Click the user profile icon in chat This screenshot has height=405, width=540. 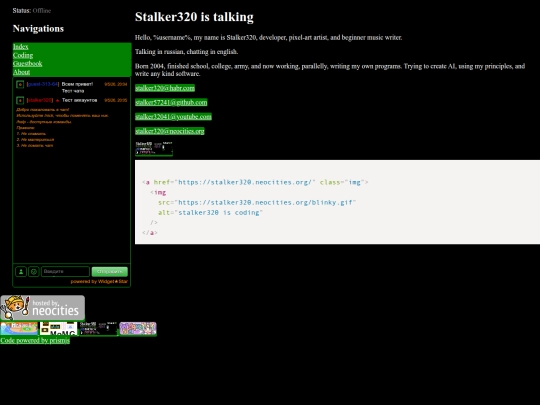pos(21,272)
